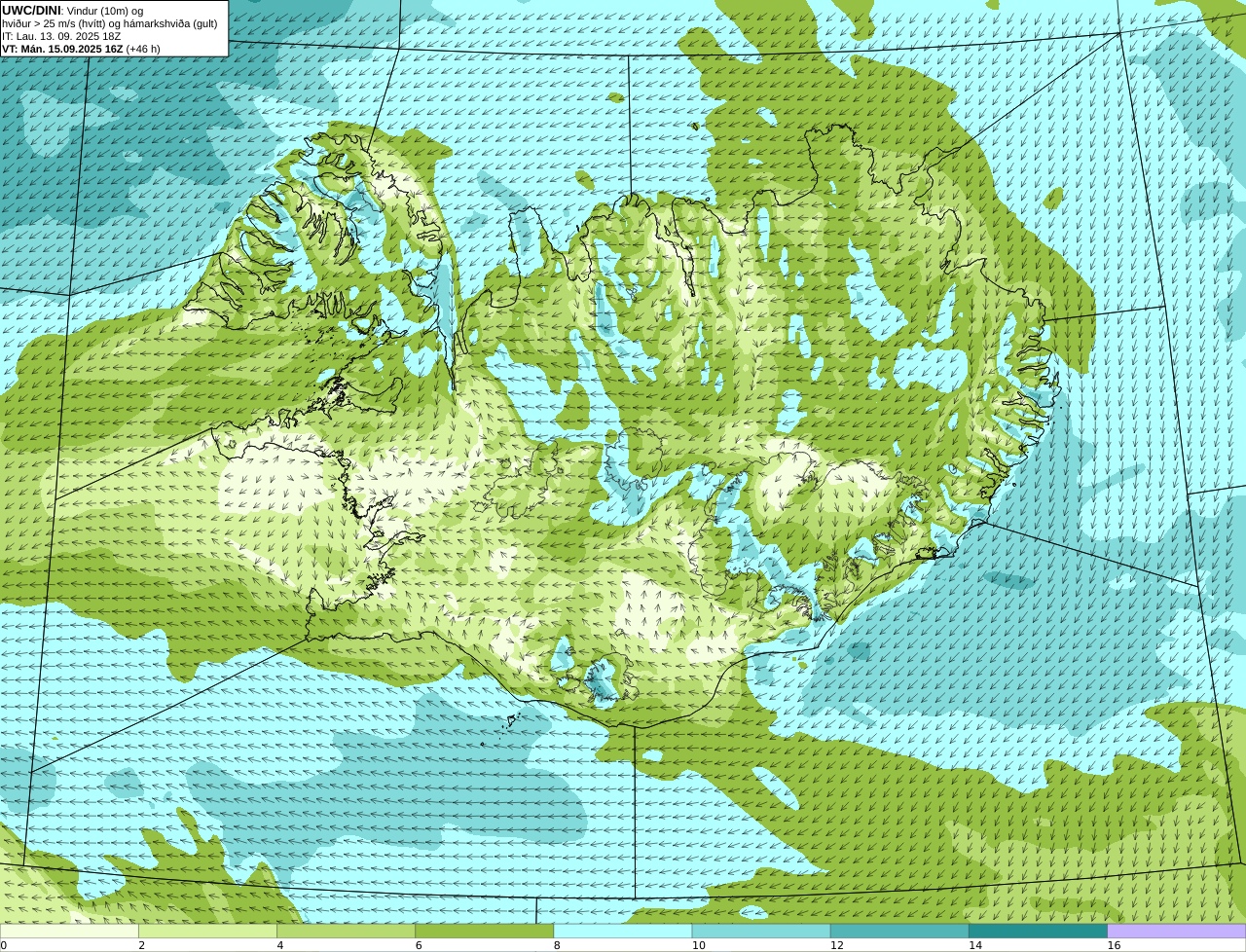Click the 0–2 m/s pale legend swatch

[69, 932]
